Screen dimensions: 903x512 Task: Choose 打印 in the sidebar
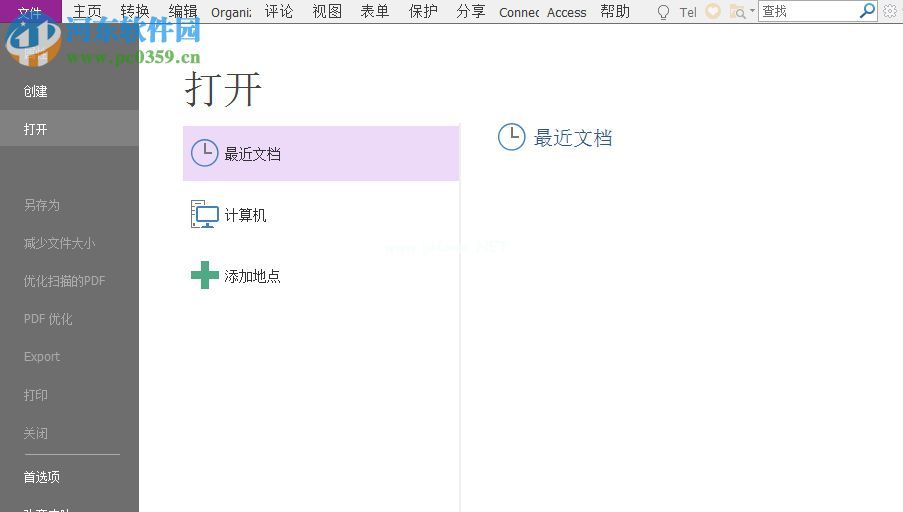click(x=35, y=395)
